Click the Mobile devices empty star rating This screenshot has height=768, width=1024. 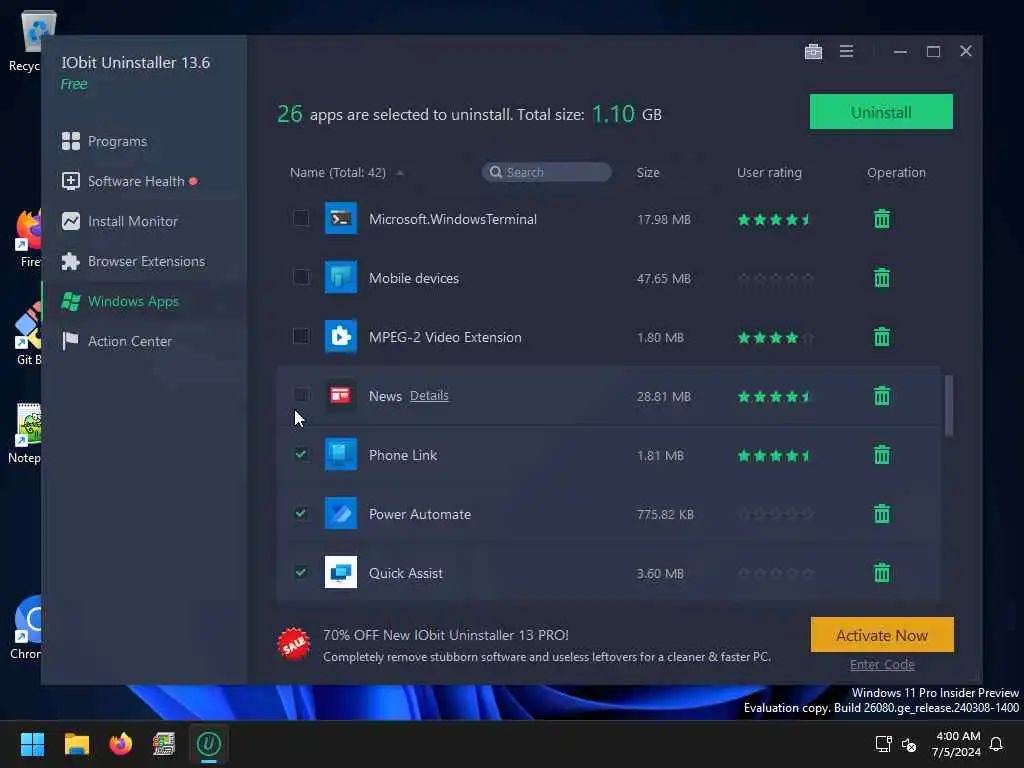tap(775, 278)
